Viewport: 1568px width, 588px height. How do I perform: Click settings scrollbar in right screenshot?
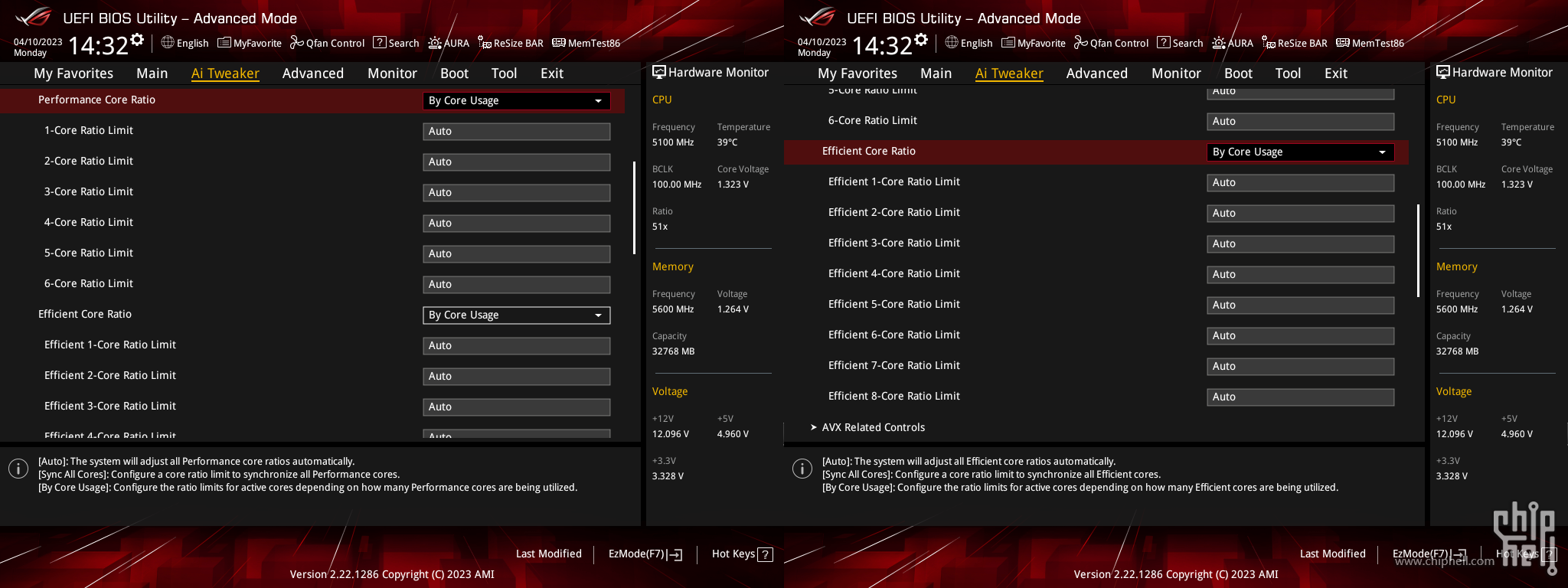point(1418,250)
